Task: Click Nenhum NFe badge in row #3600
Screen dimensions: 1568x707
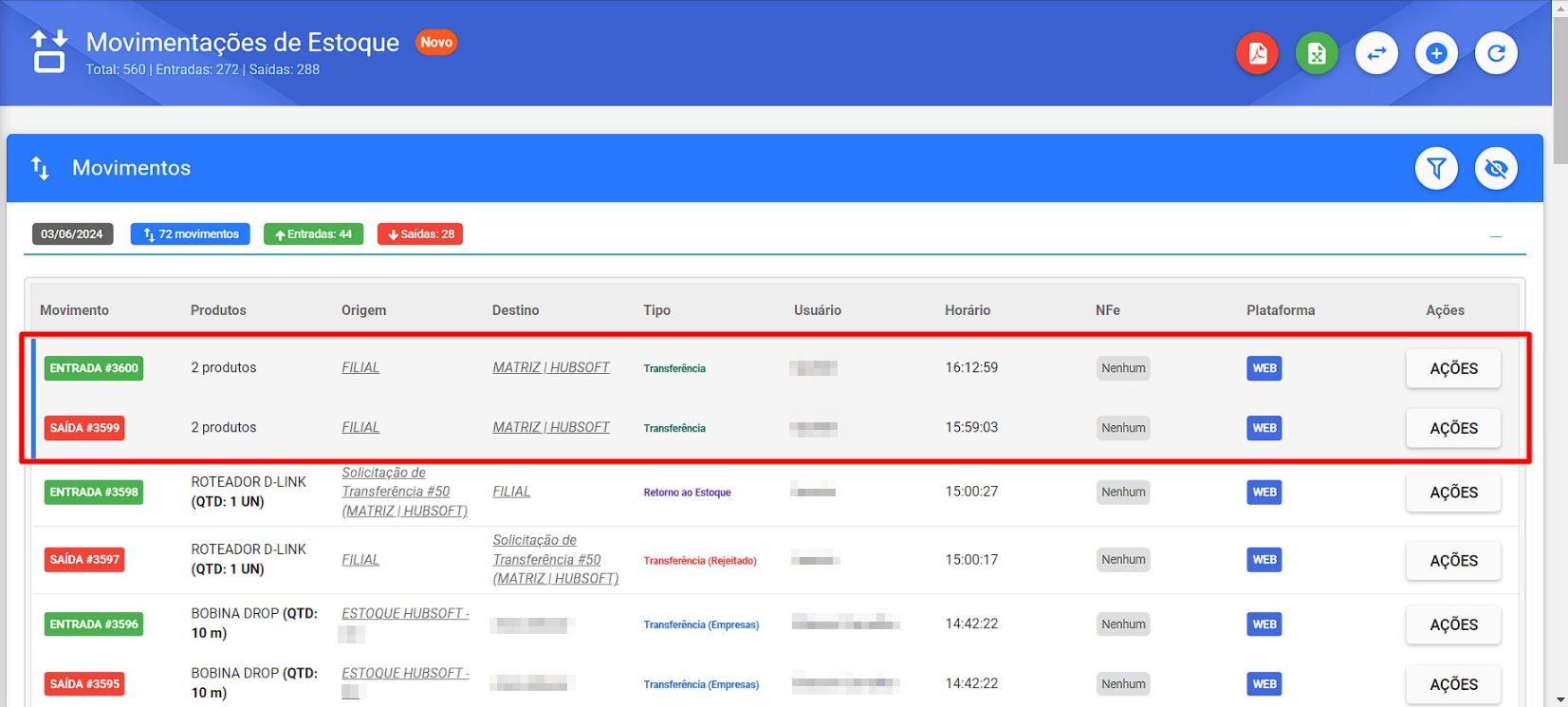Action: click(x=1123, y=368)
